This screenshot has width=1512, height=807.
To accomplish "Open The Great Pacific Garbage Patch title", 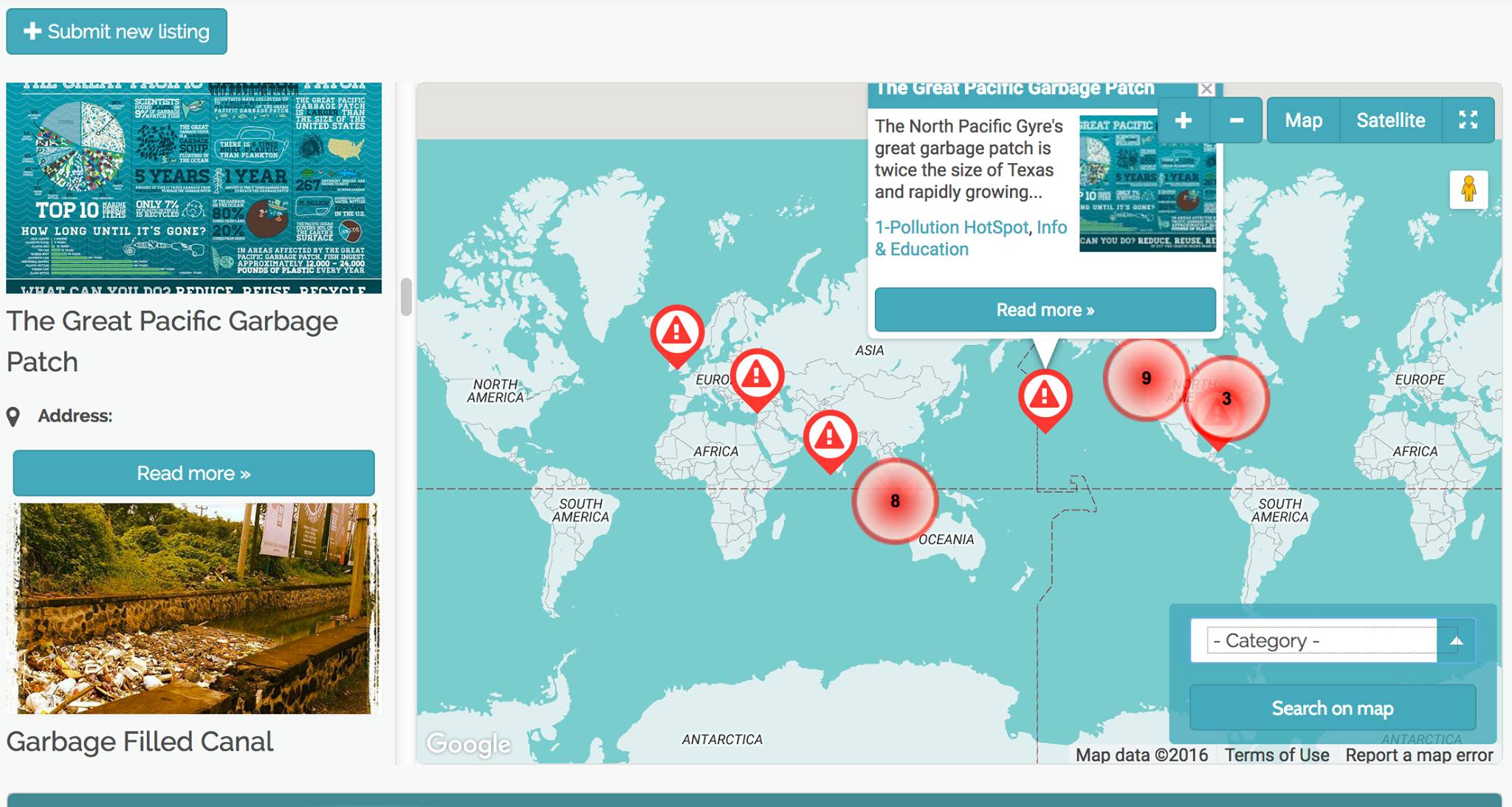I will (x=172, y=341).
